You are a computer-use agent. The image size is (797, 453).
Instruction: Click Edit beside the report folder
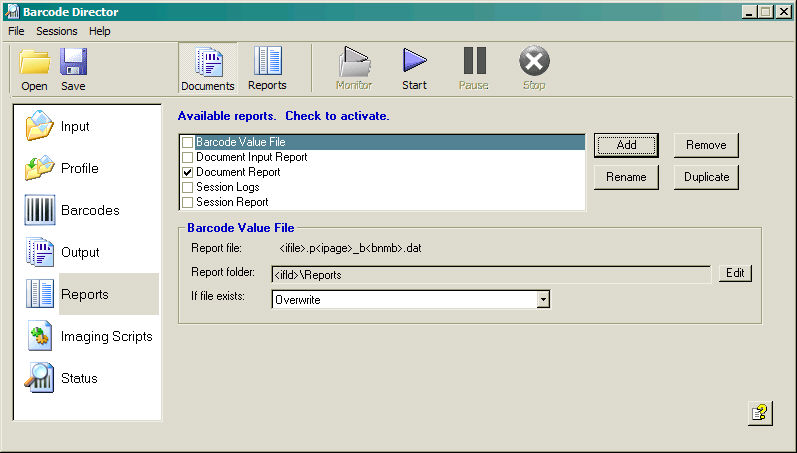point(735,273)
